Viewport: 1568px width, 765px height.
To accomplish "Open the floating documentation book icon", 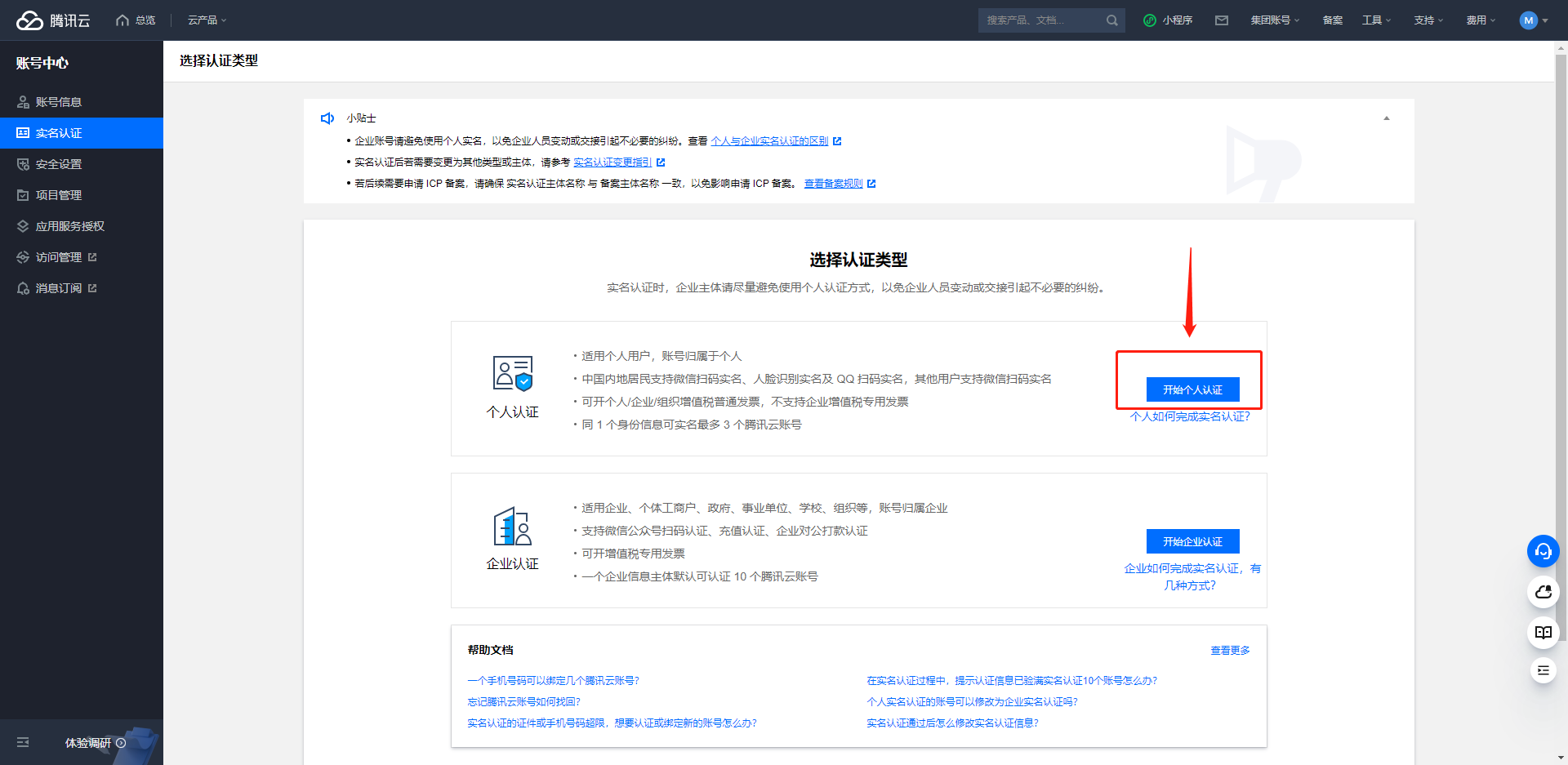I will point(1543,633).
